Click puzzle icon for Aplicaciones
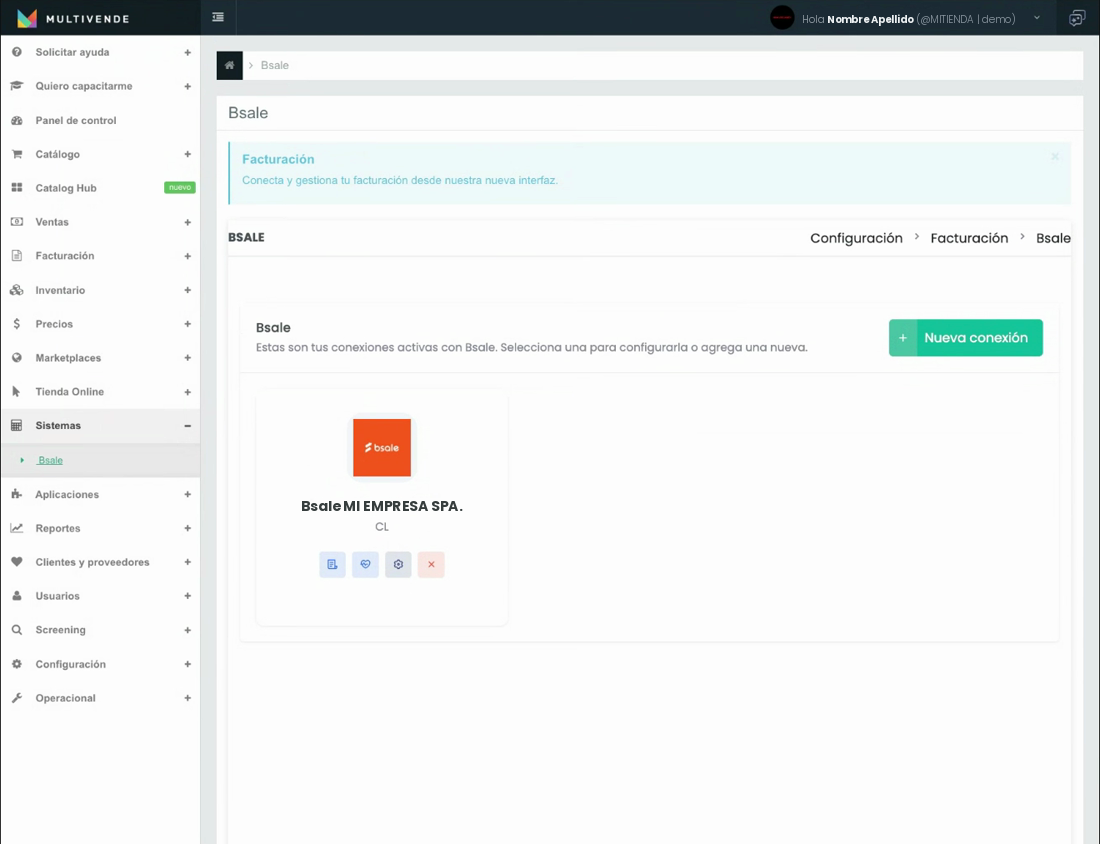The image size is (1100, 844). click(17, 494)
